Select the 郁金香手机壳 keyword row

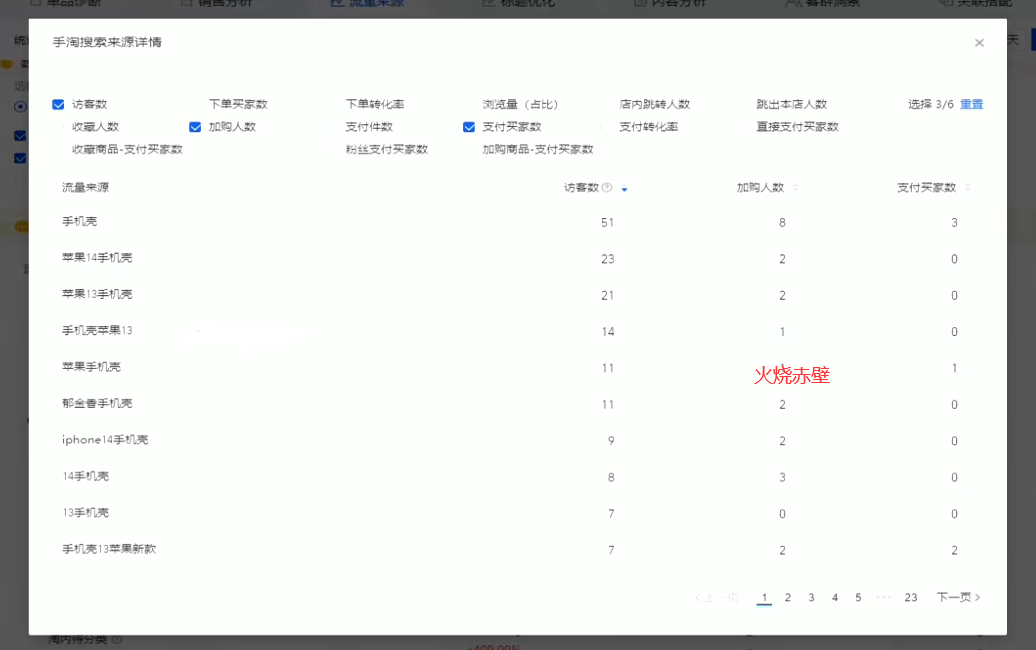[517, 404]
